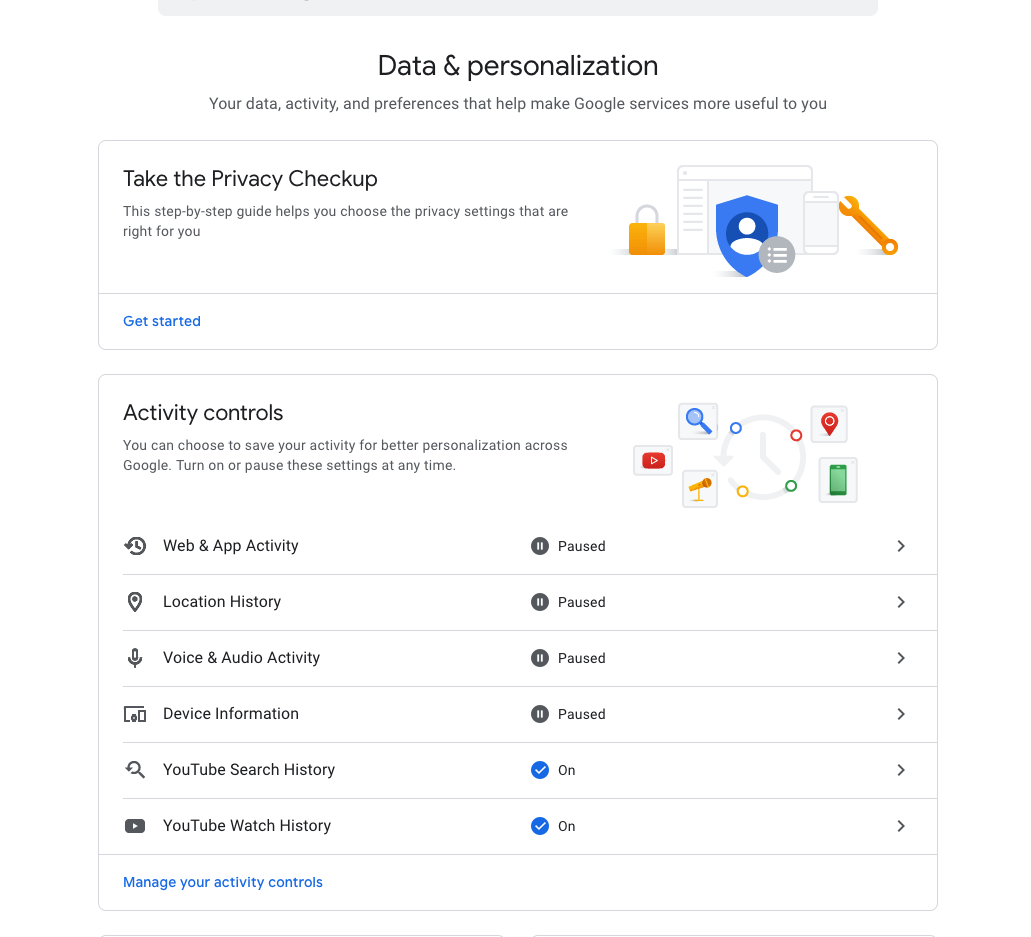Click the paused indicator for Web & App Activity

click(x=540, y=546)
